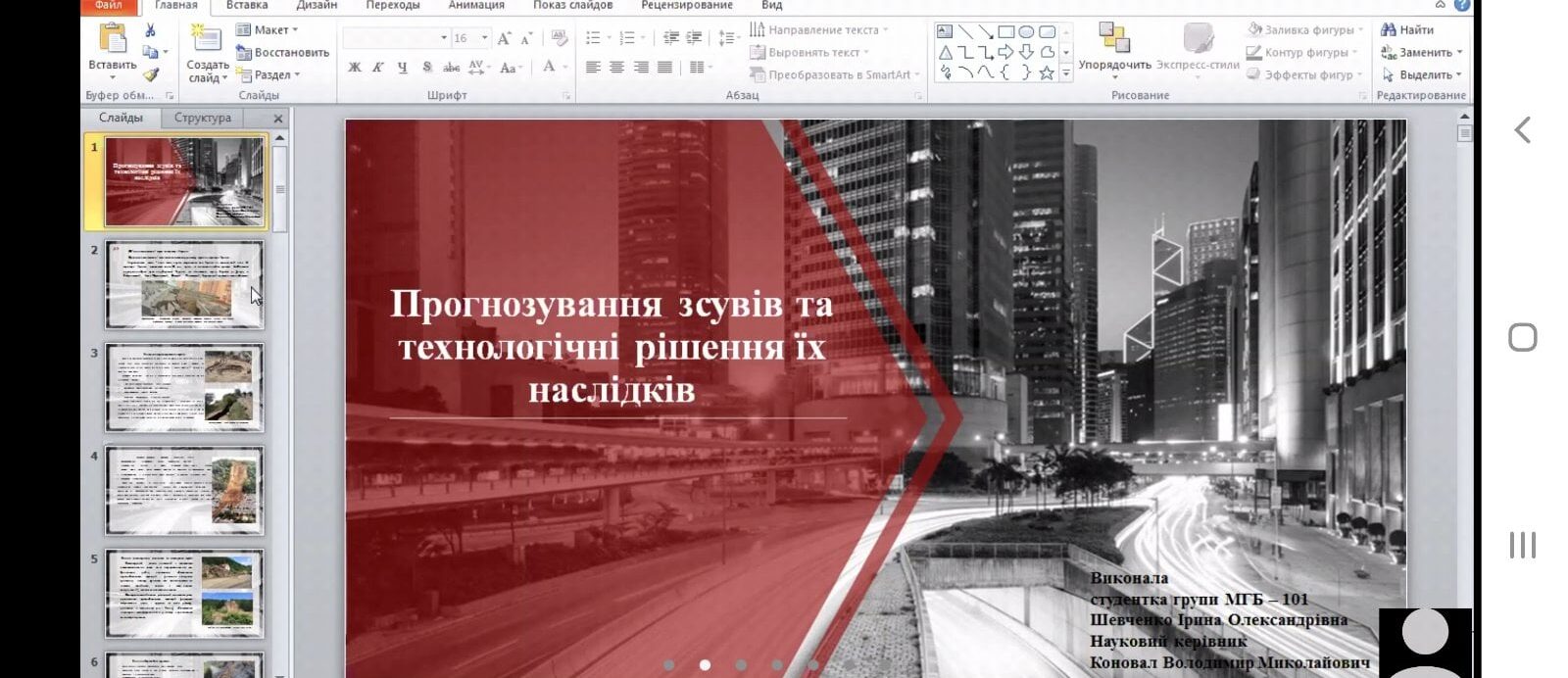Switch to the Показ слайдов tab
Image resolution: width=1568 pixels, height=678 pixels.
(572, 5)
